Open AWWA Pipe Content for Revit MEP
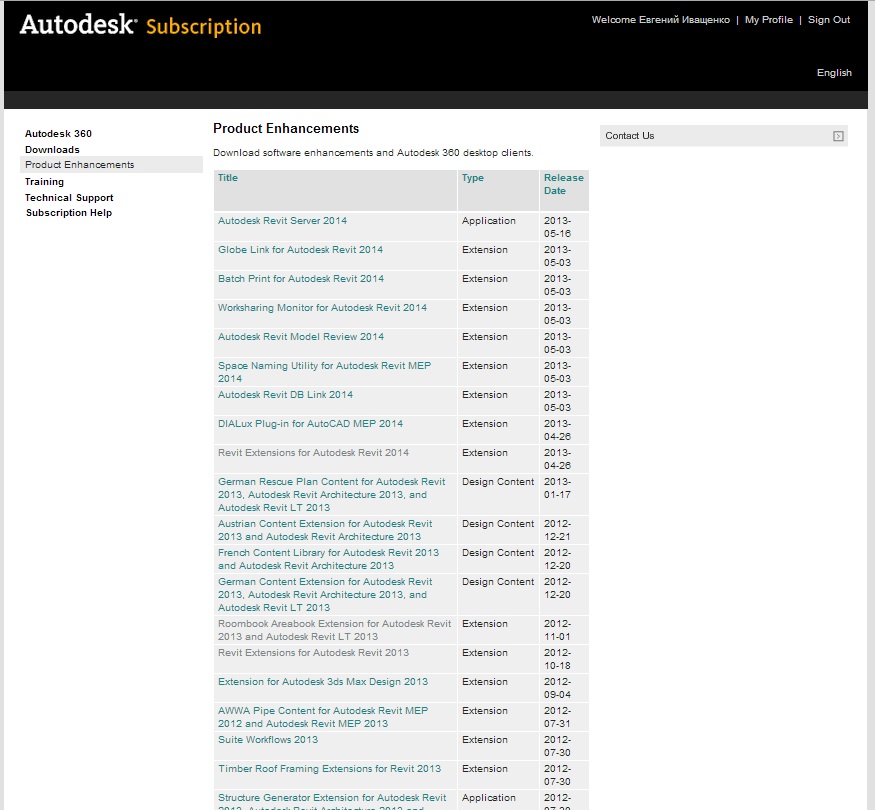 [323, 717]
